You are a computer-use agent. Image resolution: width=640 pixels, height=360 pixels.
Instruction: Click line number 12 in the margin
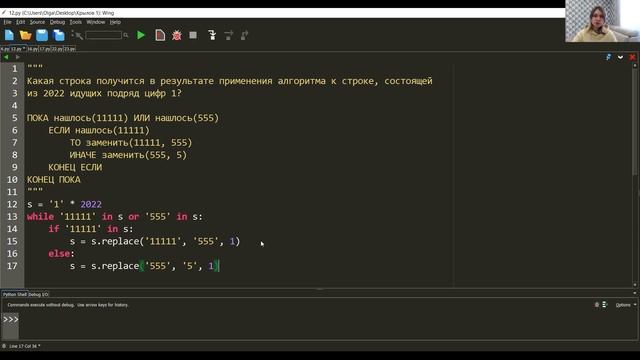[x=12, y=204]
